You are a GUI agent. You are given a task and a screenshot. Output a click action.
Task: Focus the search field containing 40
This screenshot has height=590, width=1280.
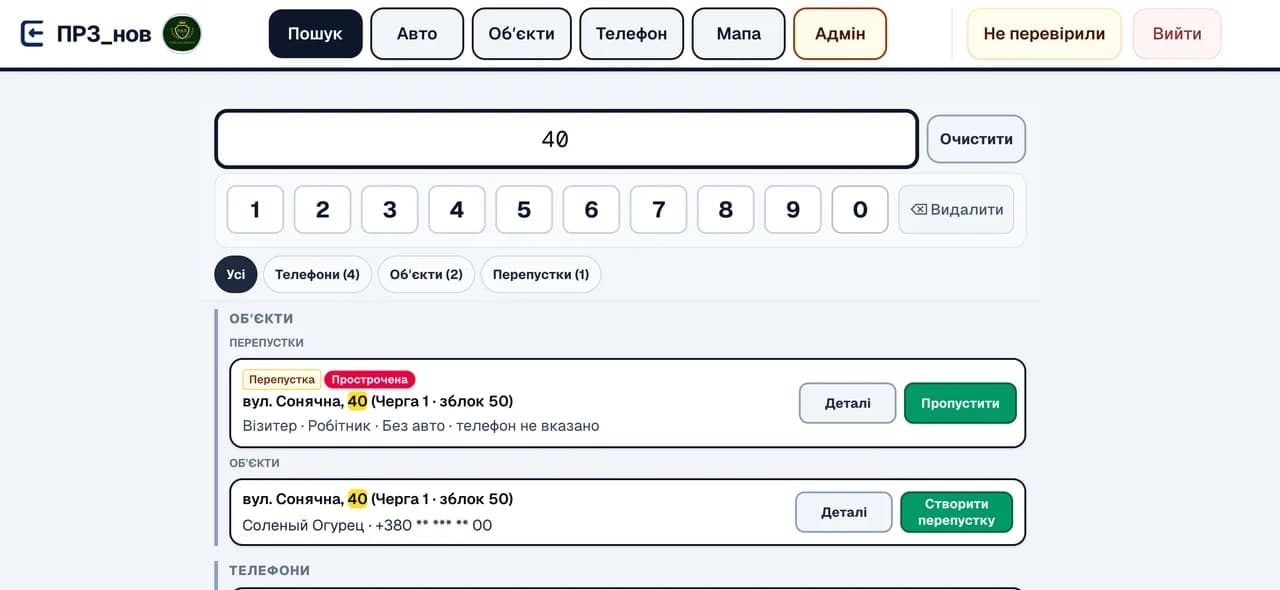point(566,139)
